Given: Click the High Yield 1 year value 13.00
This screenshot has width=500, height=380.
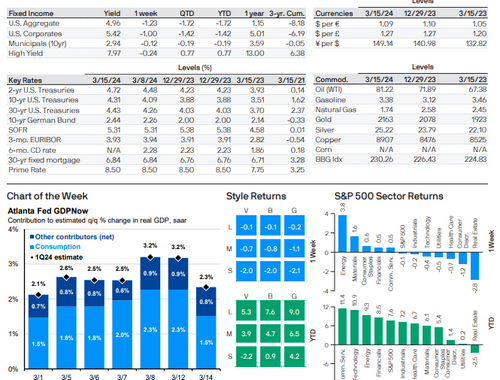Looking at the screenshot, I should pyautogui.click(x=255, y=53).
